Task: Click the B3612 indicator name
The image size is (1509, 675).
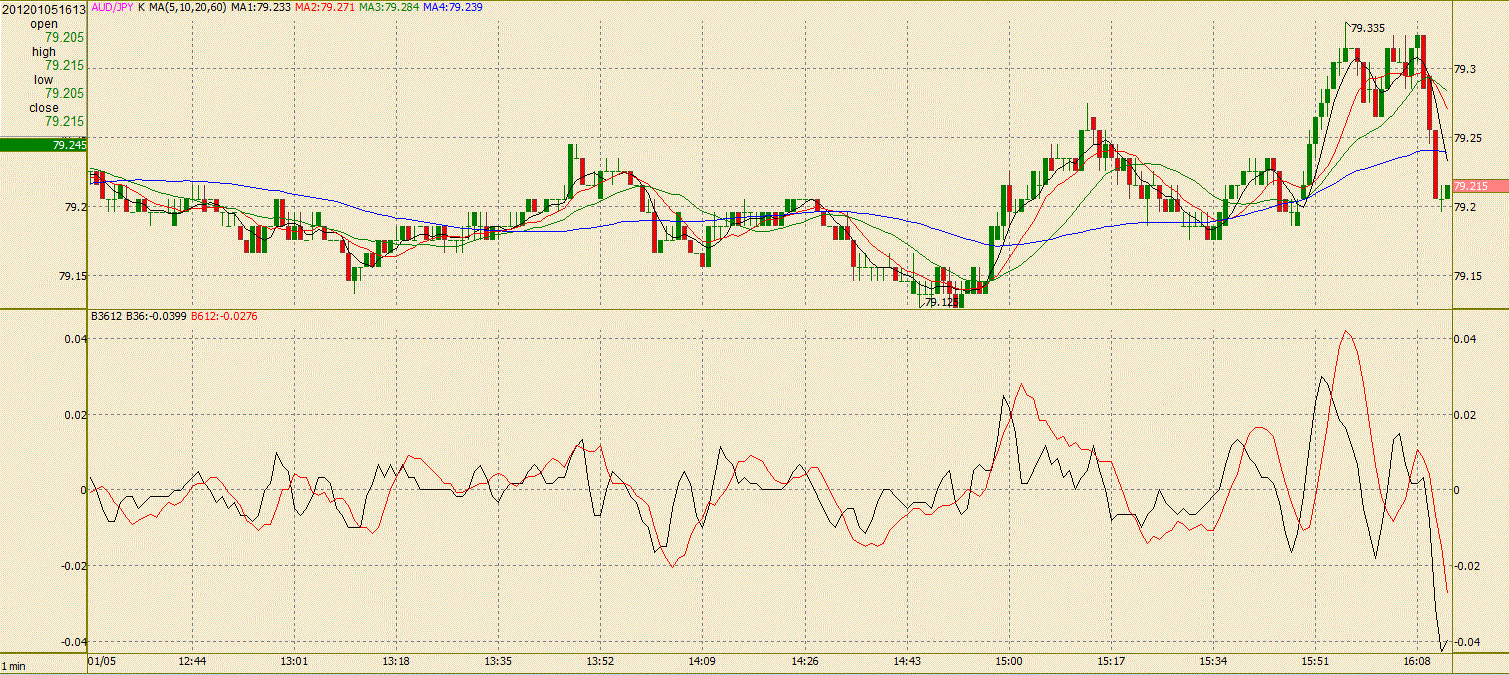Action: click(x=106, y=316)
